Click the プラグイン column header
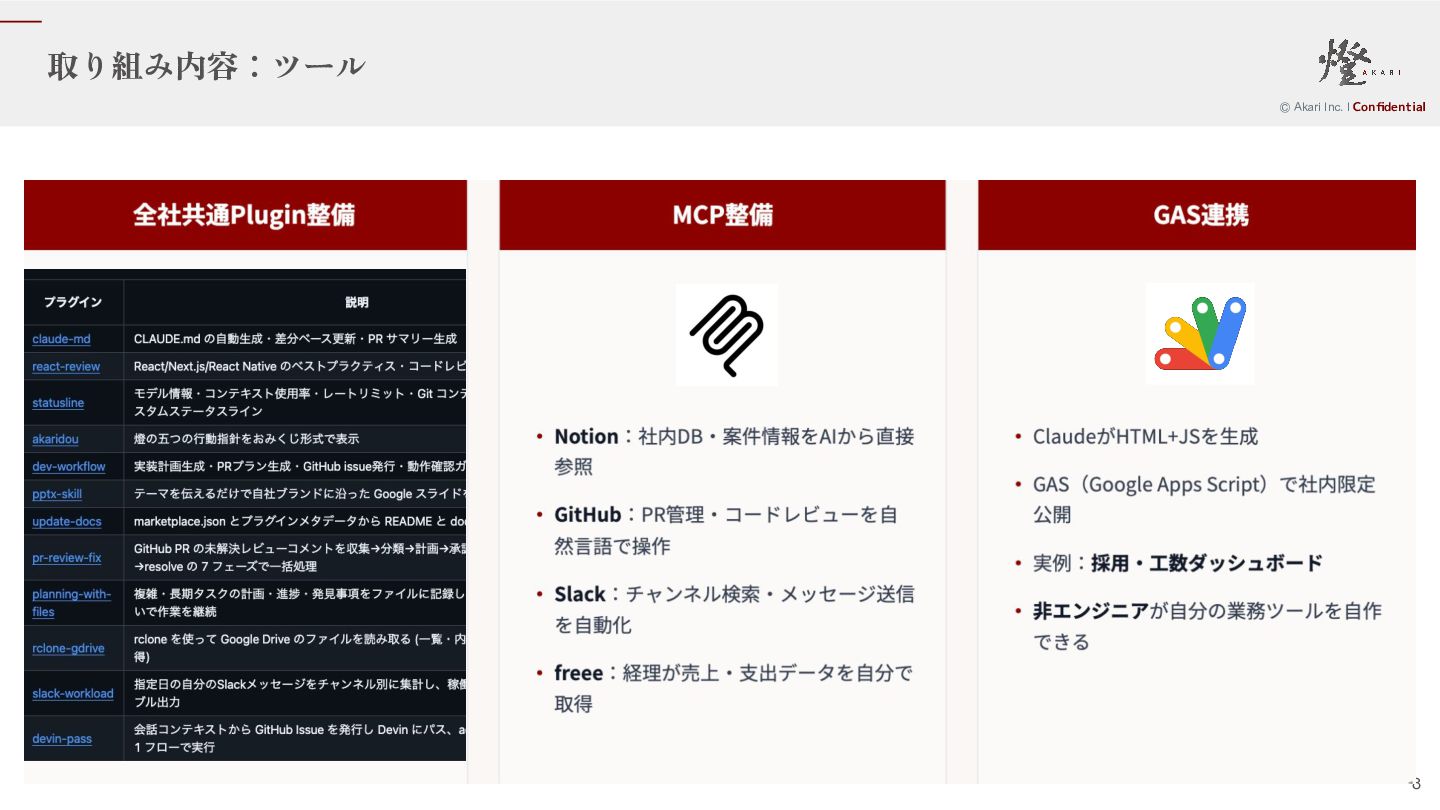1440x810 pixels. click(72, 302)
